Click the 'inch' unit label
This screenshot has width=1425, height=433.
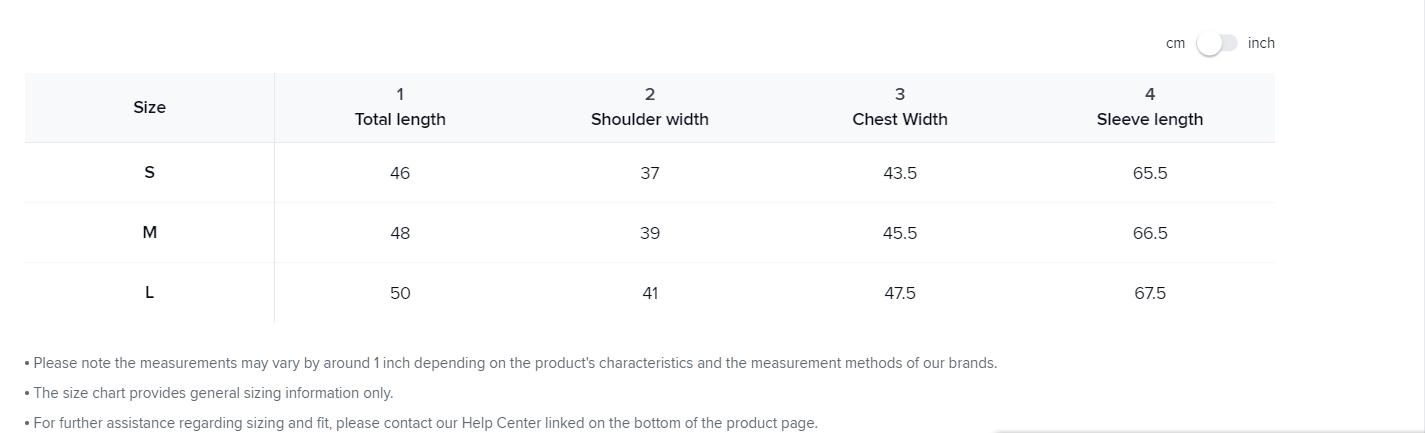point(1261,43)
